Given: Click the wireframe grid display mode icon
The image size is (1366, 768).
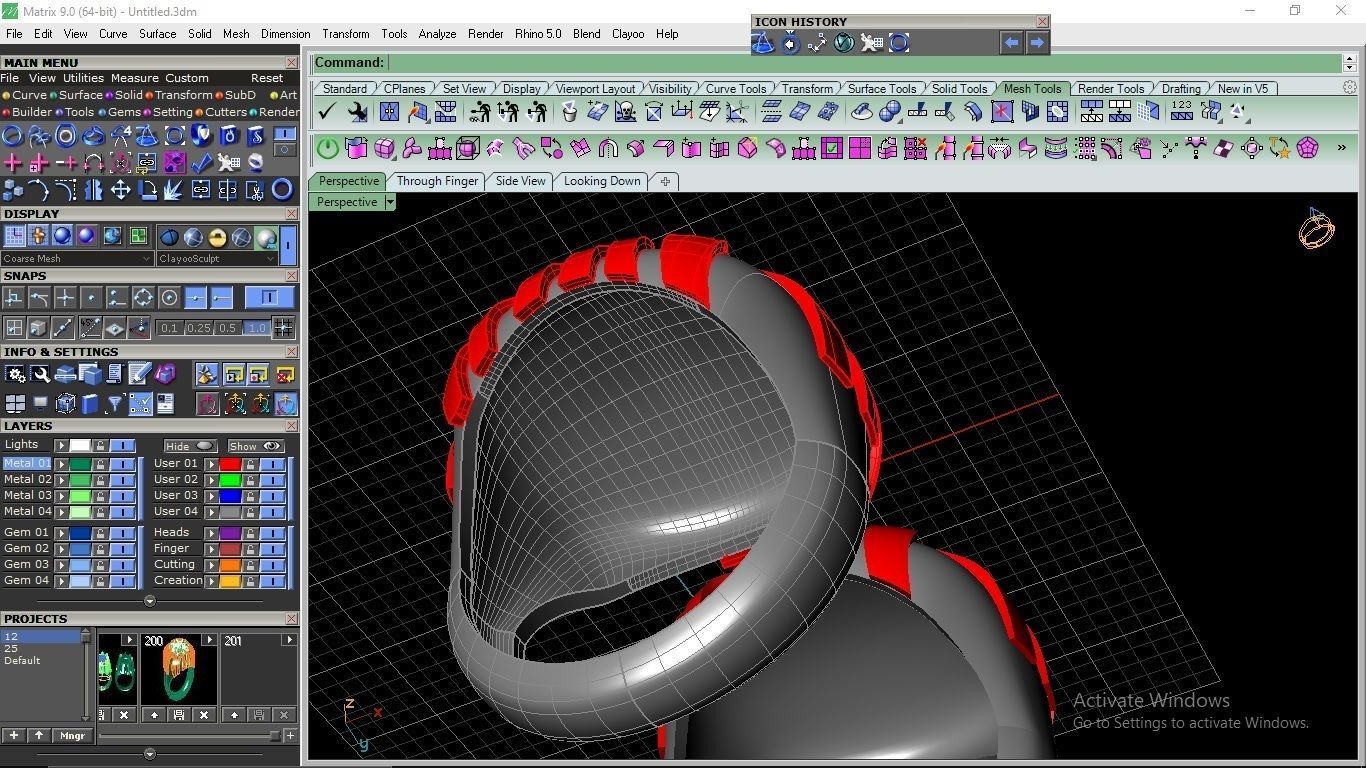Looking at the screenshot, I should [15, 236].
